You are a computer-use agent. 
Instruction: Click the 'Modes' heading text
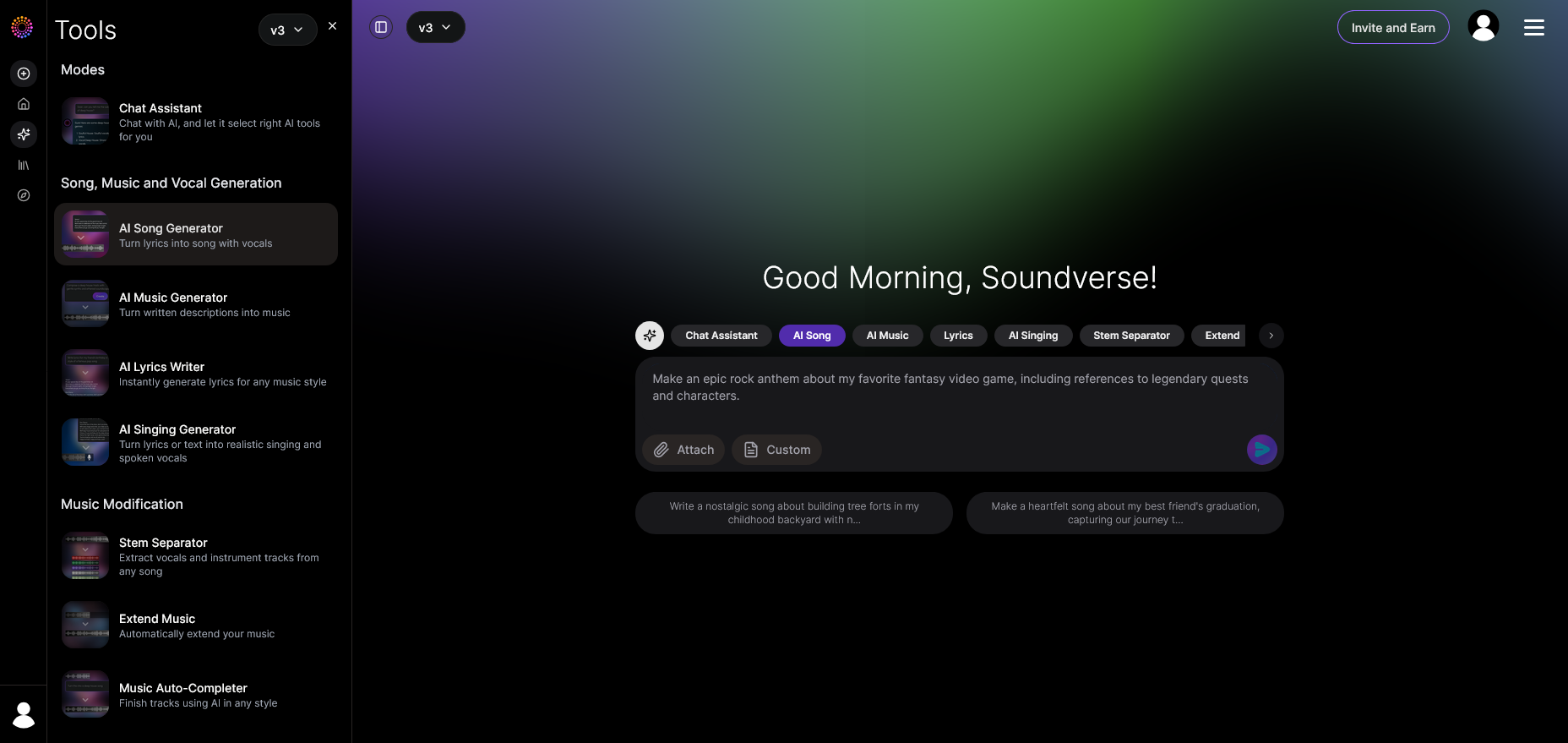coord(83,69)
